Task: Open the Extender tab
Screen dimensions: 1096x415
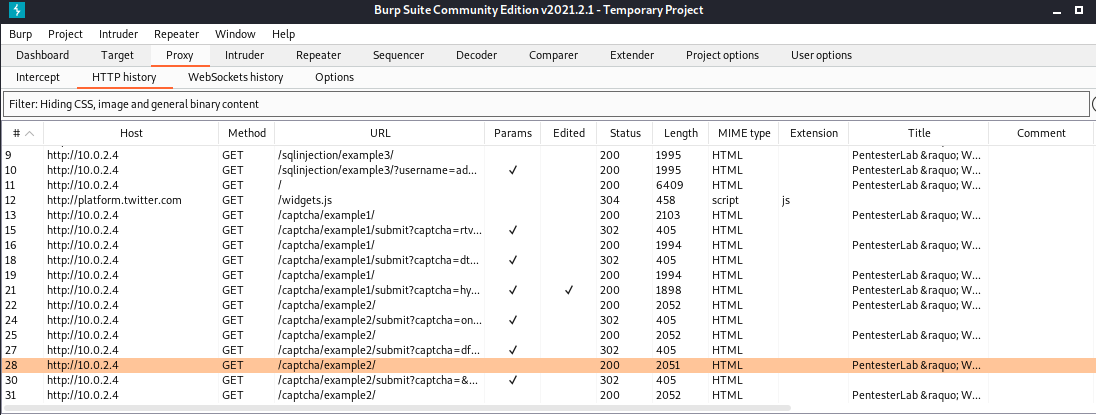Action: point(632,55)
